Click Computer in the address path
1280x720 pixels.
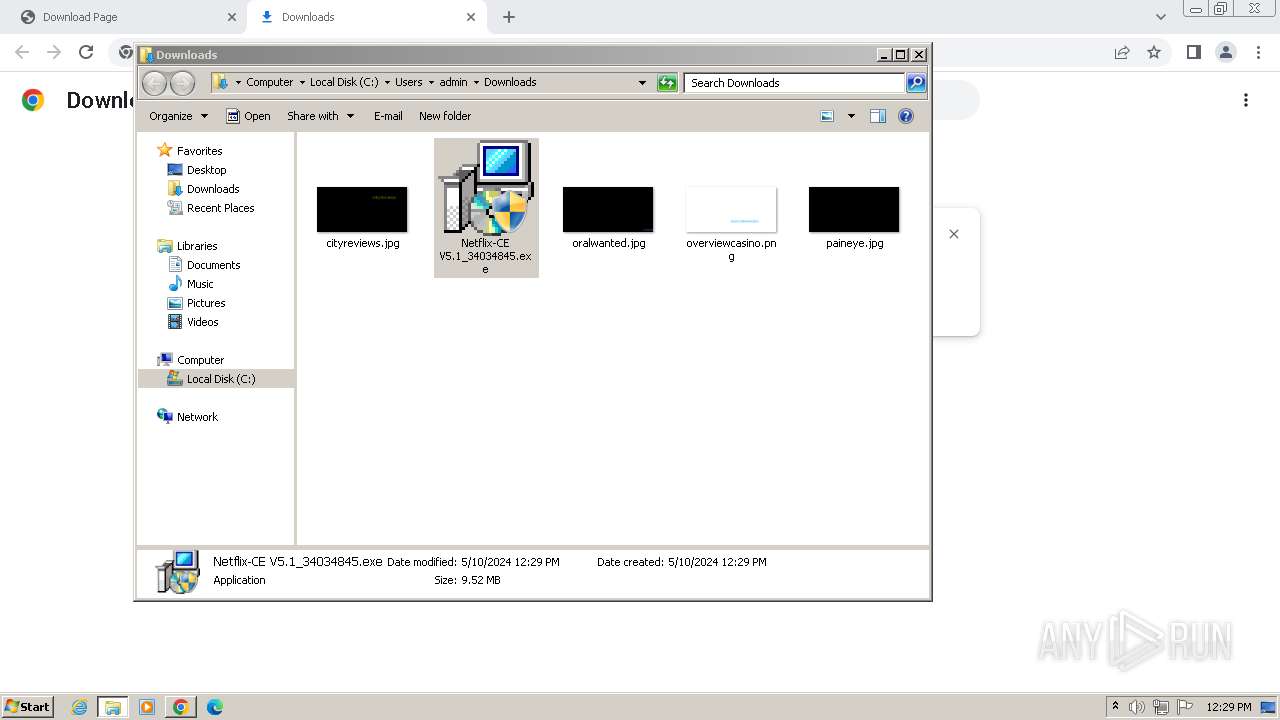pos(270,82)
